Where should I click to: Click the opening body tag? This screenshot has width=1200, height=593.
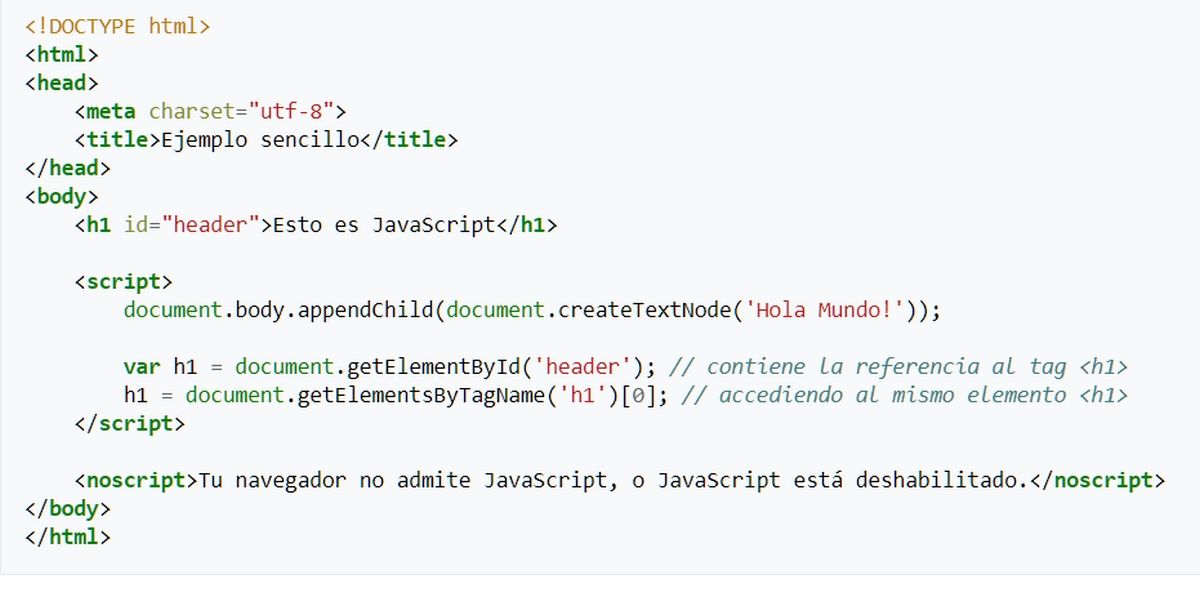point(61,197)
